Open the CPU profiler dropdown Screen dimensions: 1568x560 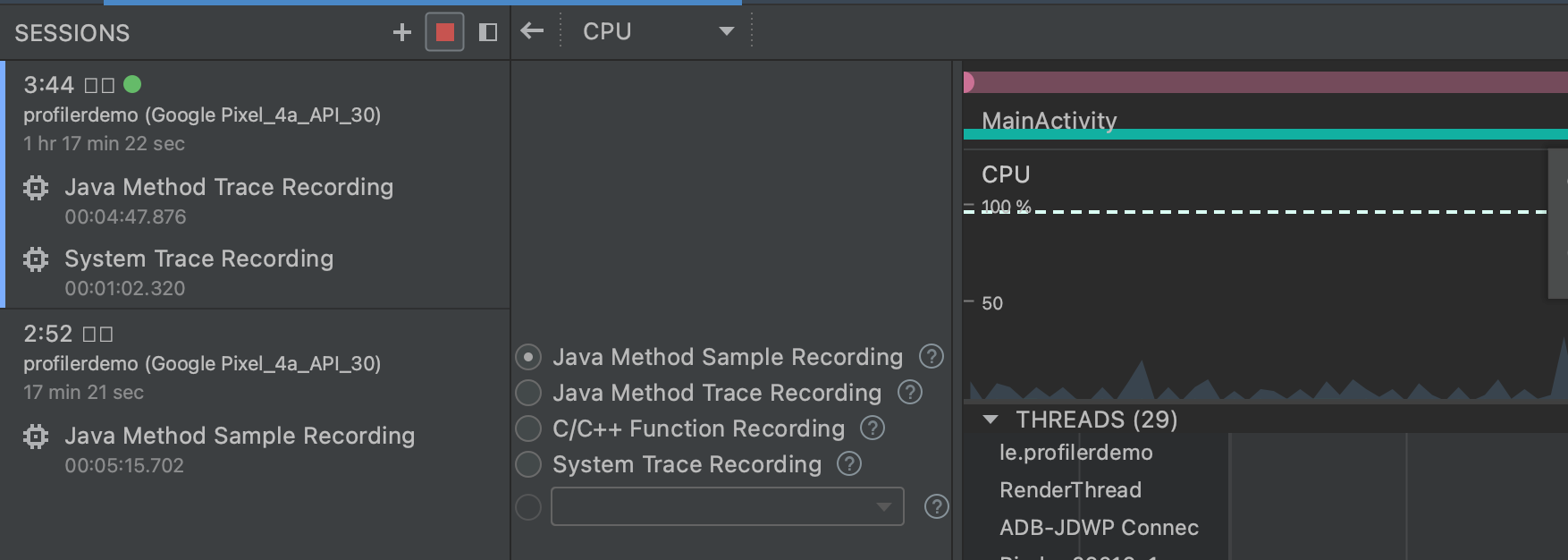[x=658, y=31]
